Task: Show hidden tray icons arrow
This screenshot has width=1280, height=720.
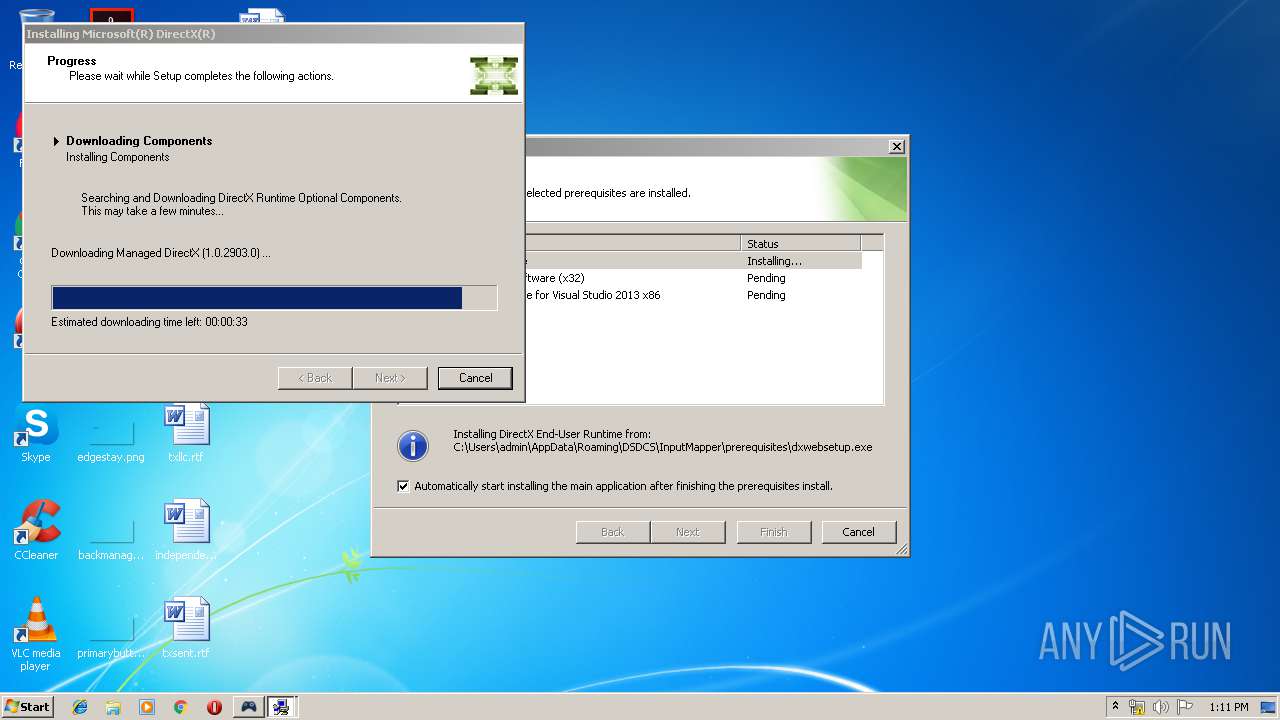Action: 1115,706
